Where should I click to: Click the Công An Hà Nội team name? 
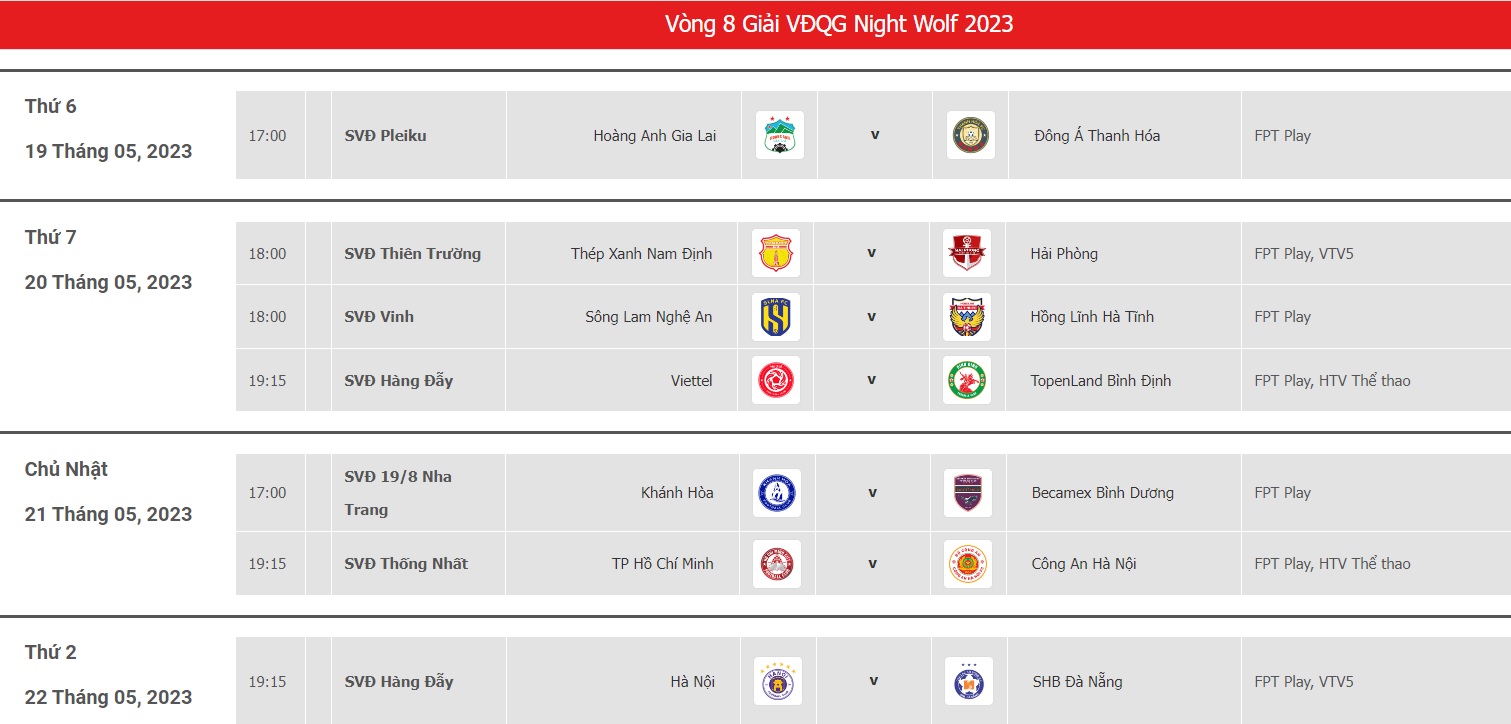tap(1084, 564)
